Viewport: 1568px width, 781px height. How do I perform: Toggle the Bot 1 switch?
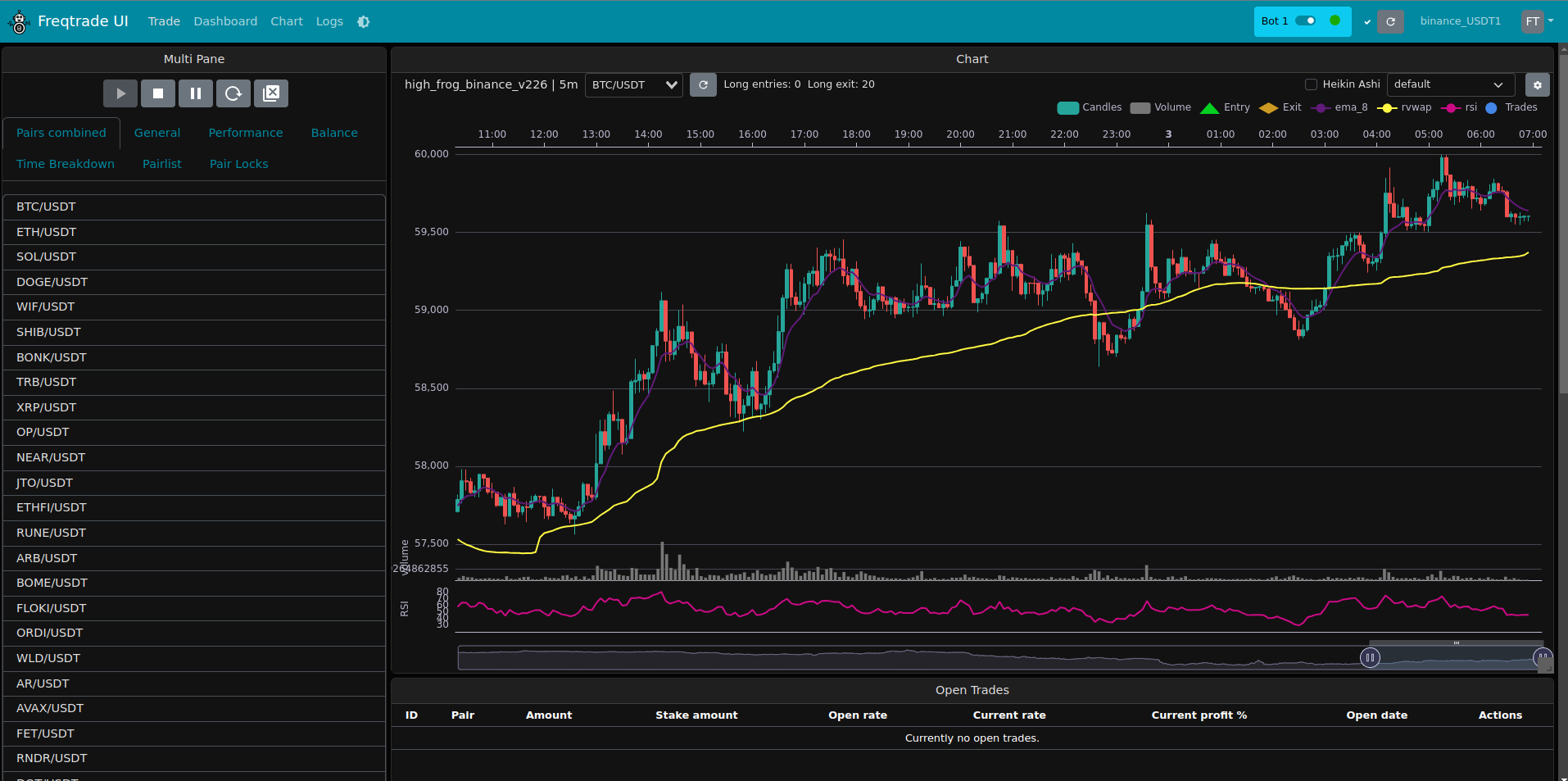pos(1305,21)
